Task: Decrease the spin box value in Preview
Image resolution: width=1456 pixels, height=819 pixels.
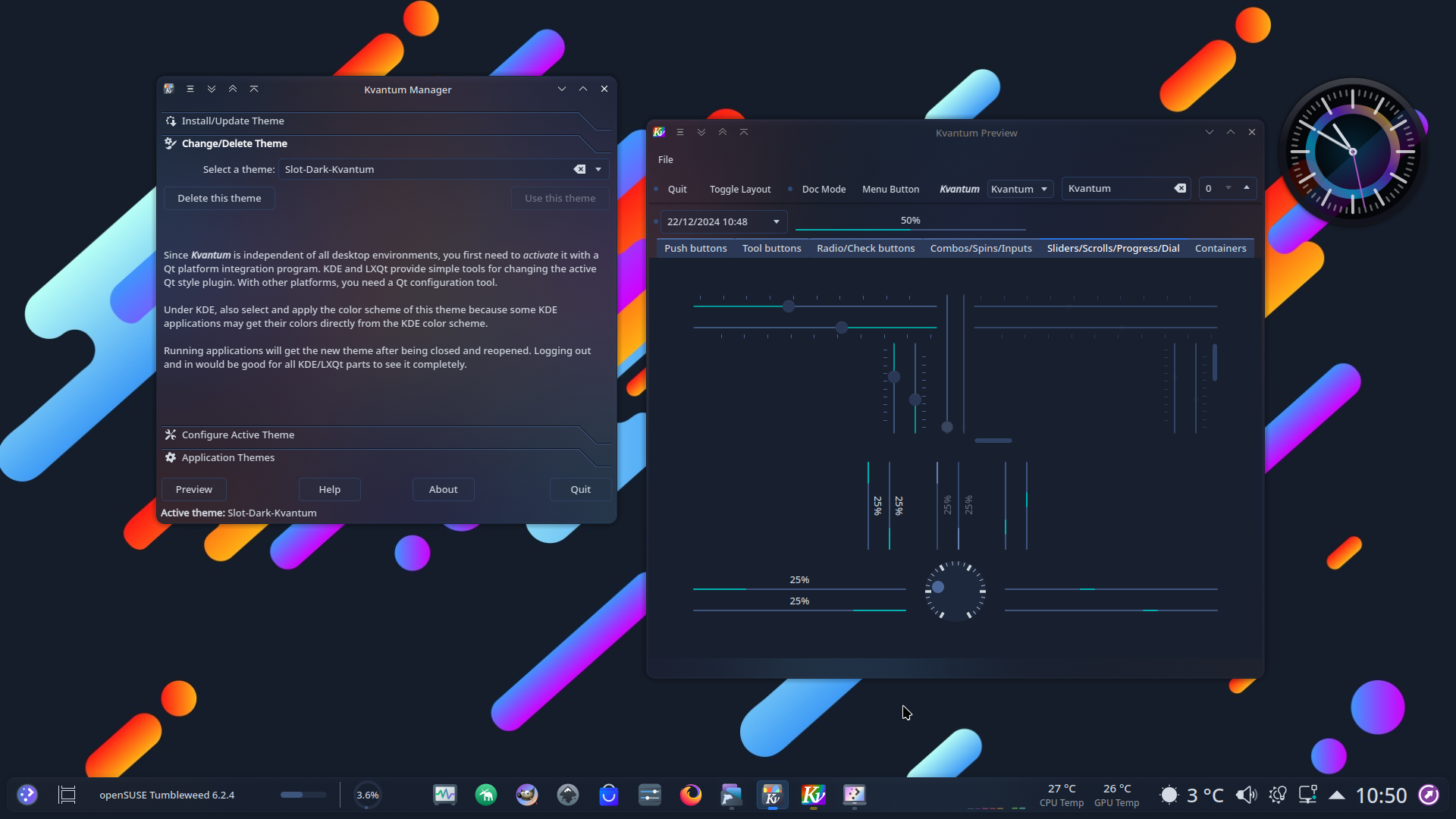Action: pyautogui.click(x=1228, y=187)
